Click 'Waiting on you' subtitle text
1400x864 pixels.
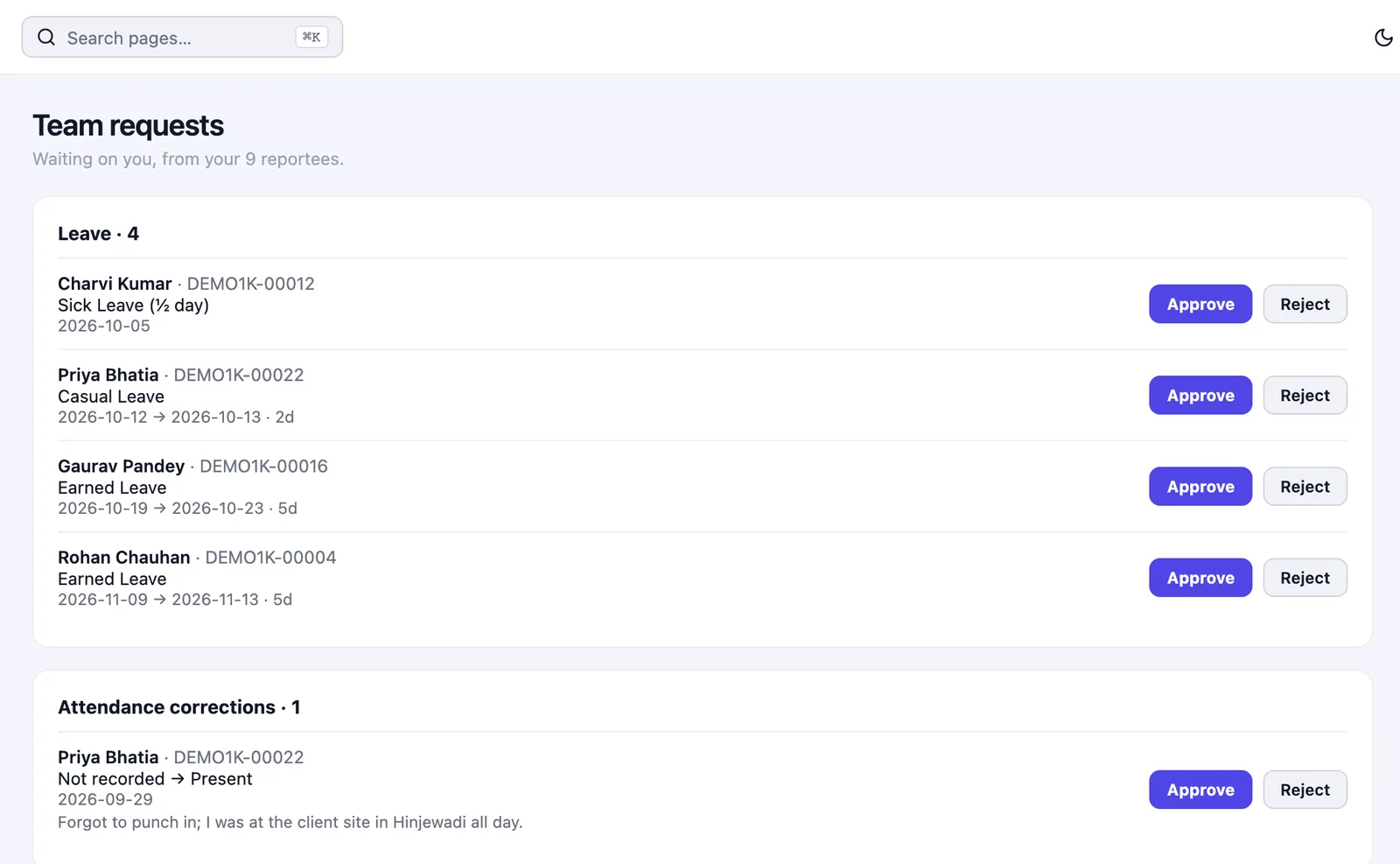pos(188,159)
